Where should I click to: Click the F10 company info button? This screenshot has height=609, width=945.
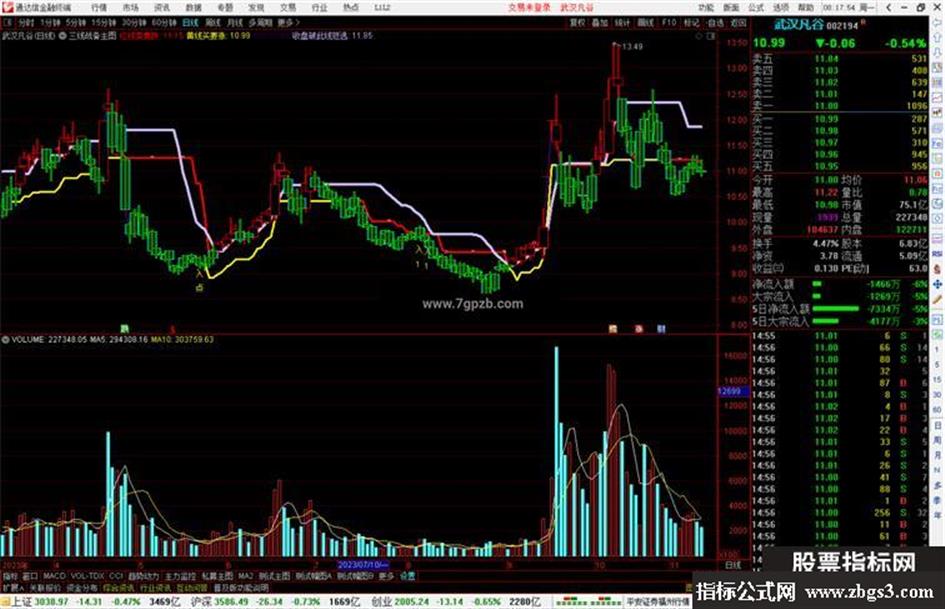(669, 23)
